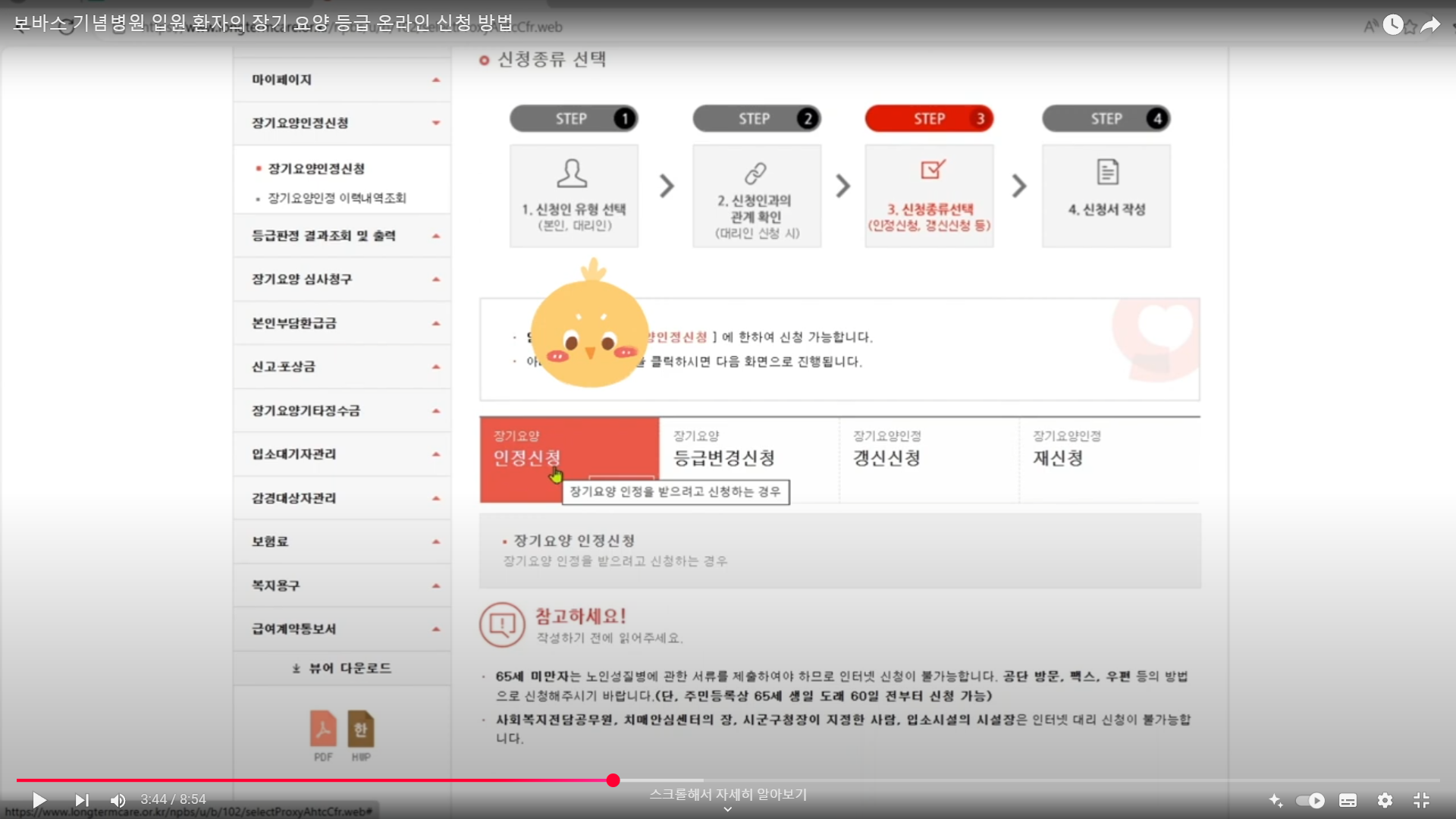Image resolution: width=1456 pixels, height=819 pixels.
Task: Skip to the next video
Action: [x=82, y=800]
